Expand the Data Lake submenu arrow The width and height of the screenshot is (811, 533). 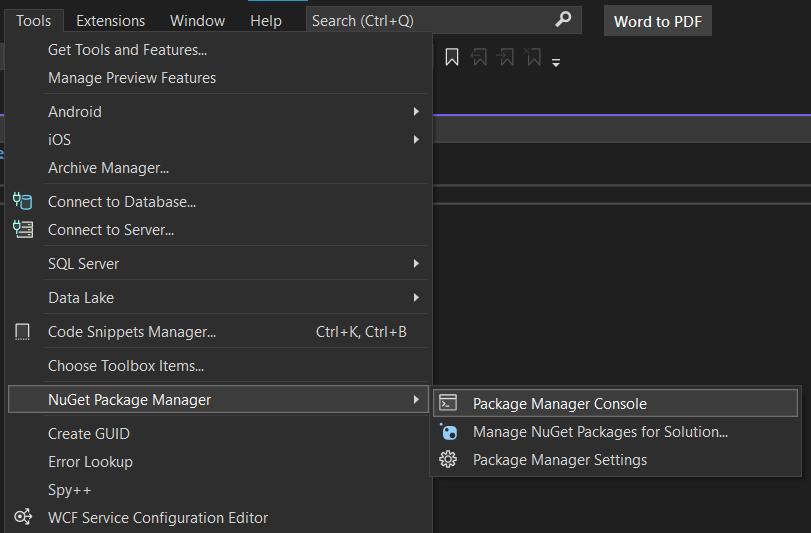(416, 297)
